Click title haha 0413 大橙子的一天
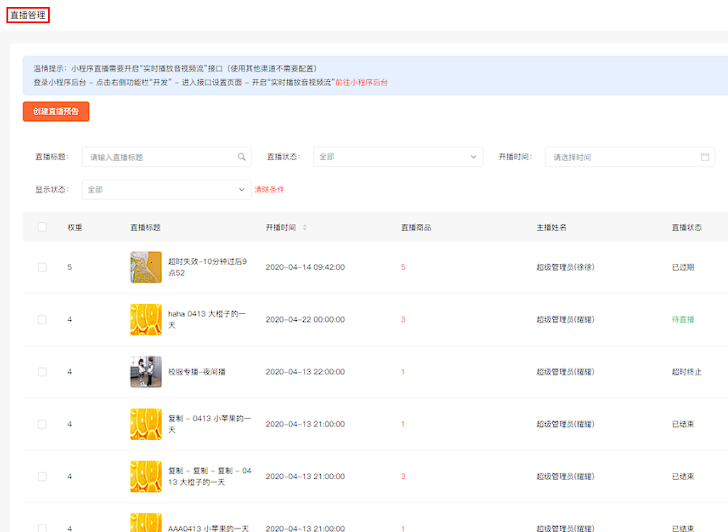Screen dimensions: 728x532 tap(207, 319)
